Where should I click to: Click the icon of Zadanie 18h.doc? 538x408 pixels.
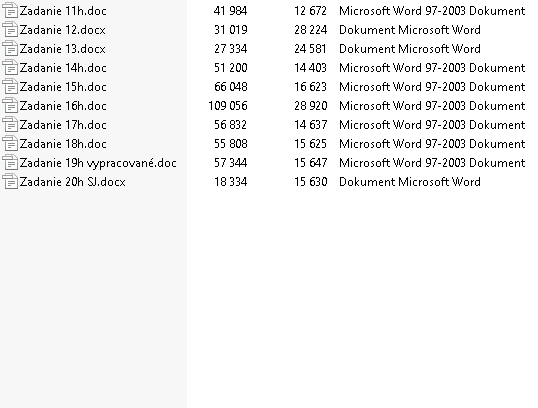tap(10, 144)
